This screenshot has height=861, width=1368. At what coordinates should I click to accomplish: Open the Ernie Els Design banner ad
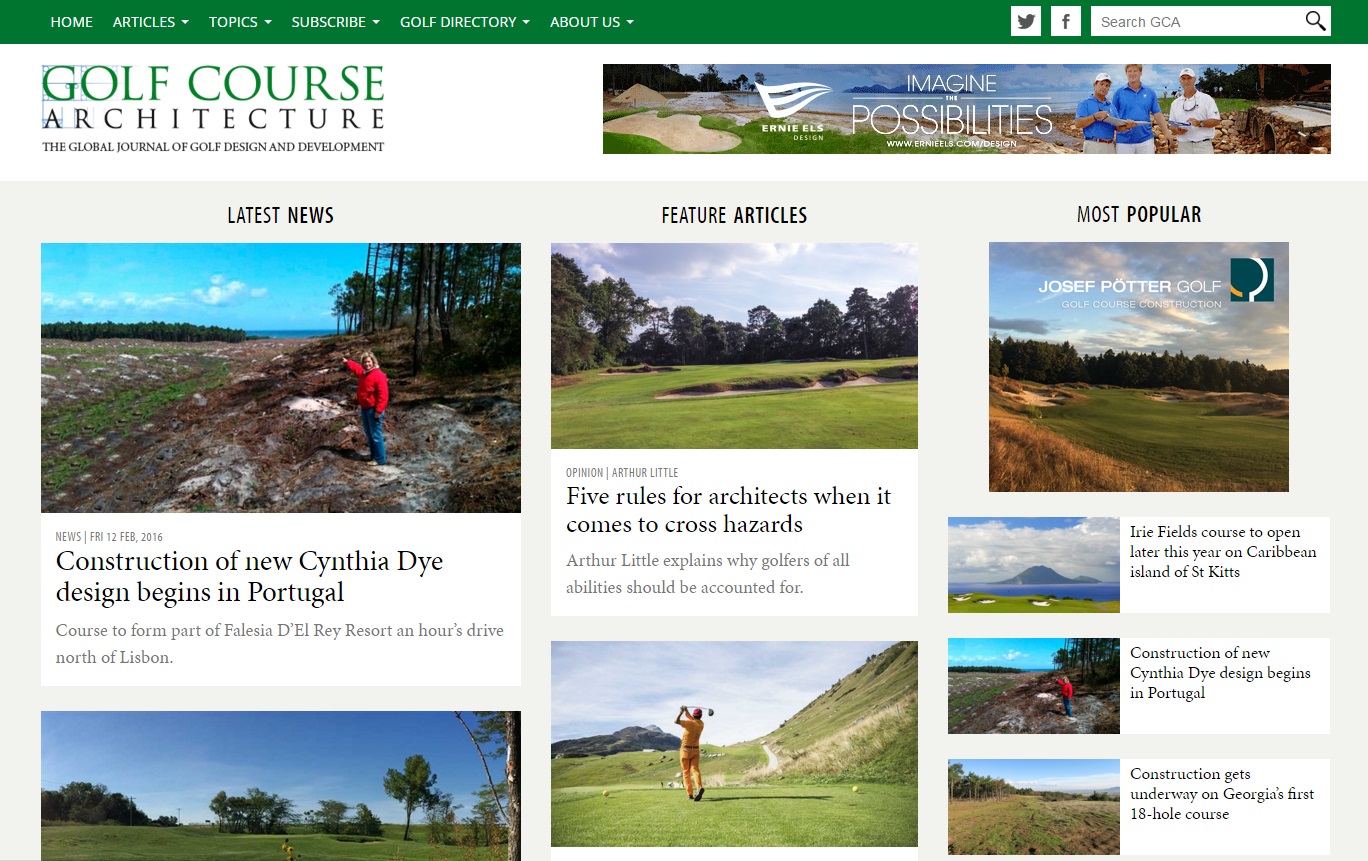click(x=966, y=109)
